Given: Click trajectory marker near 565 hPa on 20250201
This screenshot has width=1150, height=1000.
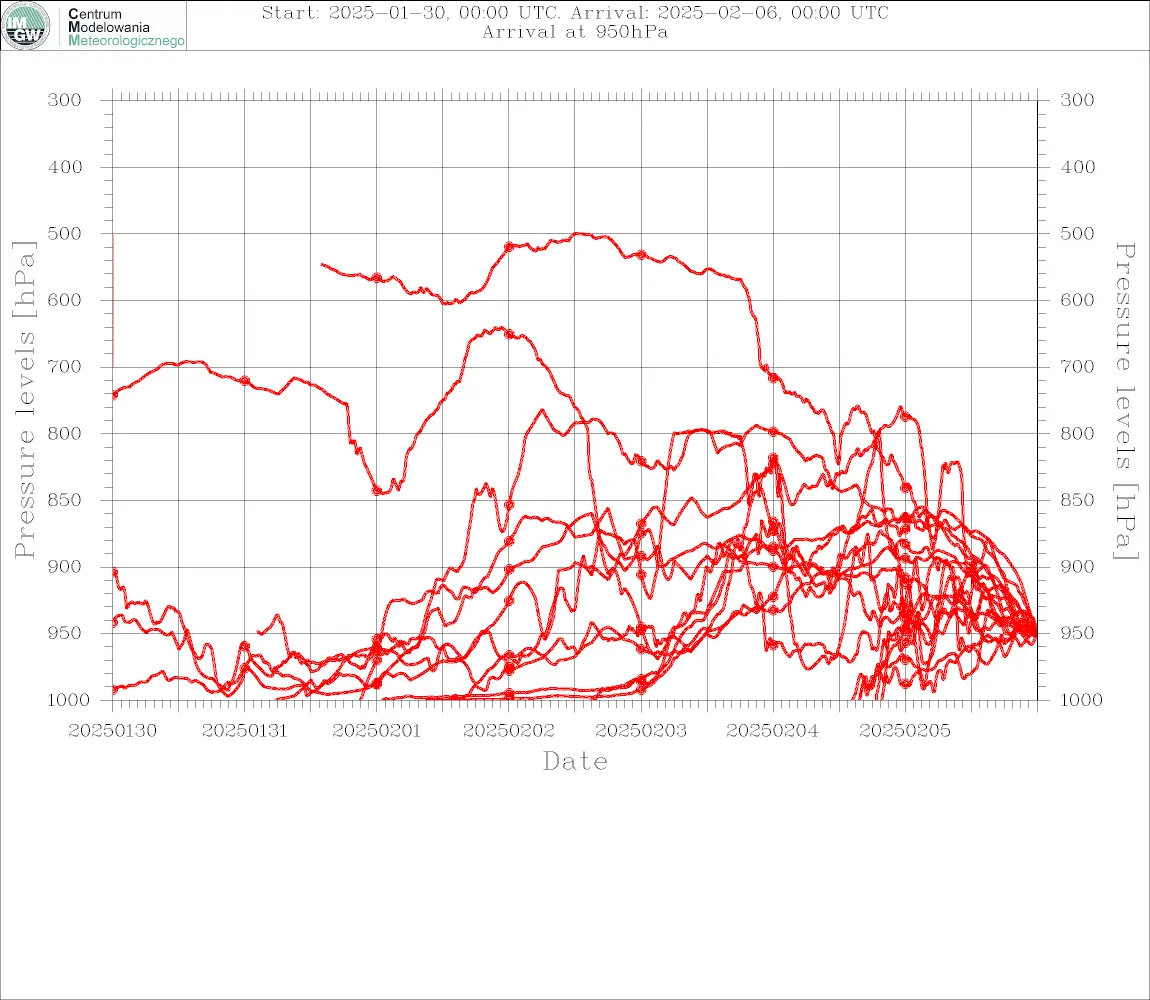Looking at the screenshot, I should coord(377,278).
